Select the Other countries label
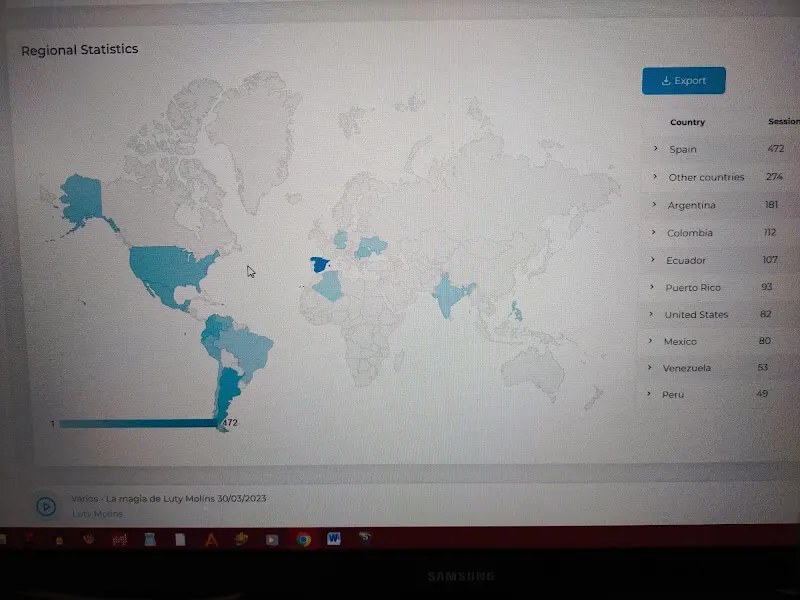The image size is (800, 600). [706, 177]
